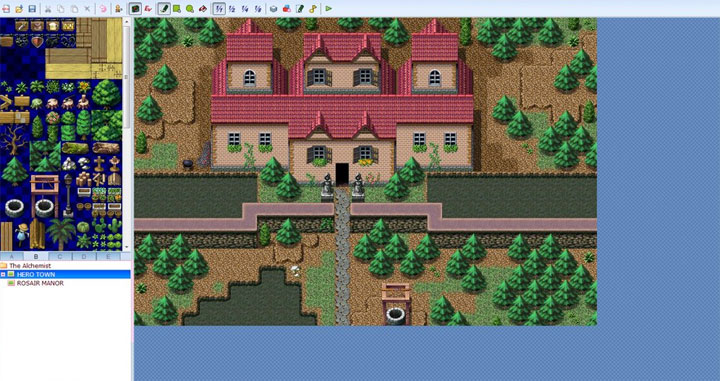Screen dimensions: 720x381
Task: Pick the pumpkin tile in palette
Action: tap(84, 227)
